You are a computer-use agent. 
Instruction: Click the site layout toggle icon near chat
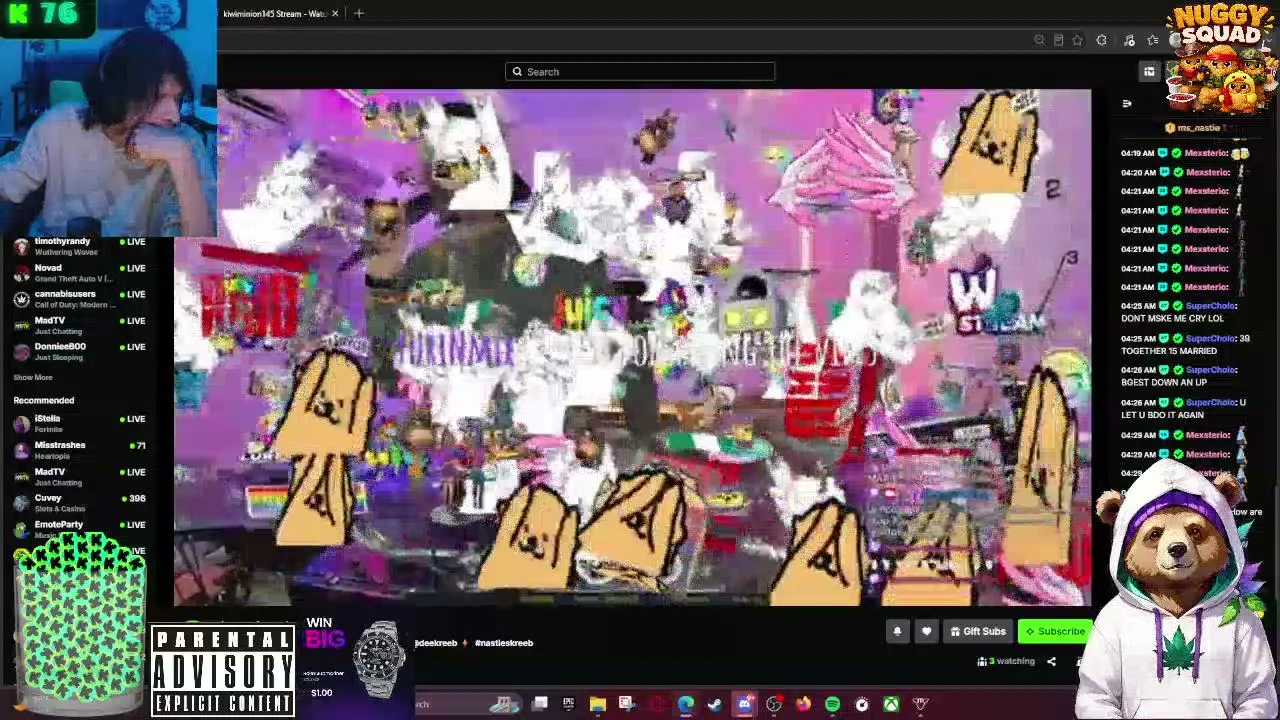1149,71
